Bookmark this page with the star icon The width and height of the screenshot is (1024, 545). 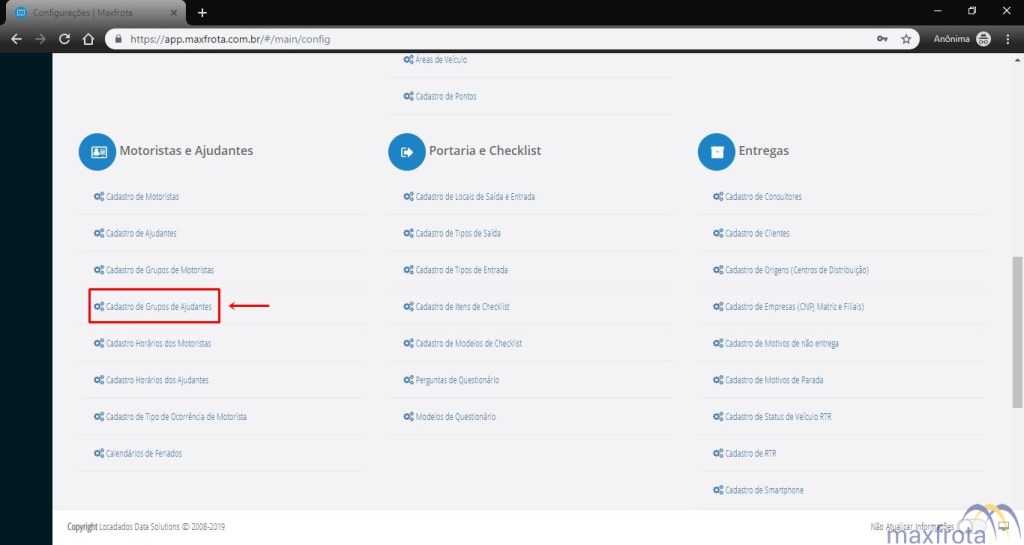point(906,39)
